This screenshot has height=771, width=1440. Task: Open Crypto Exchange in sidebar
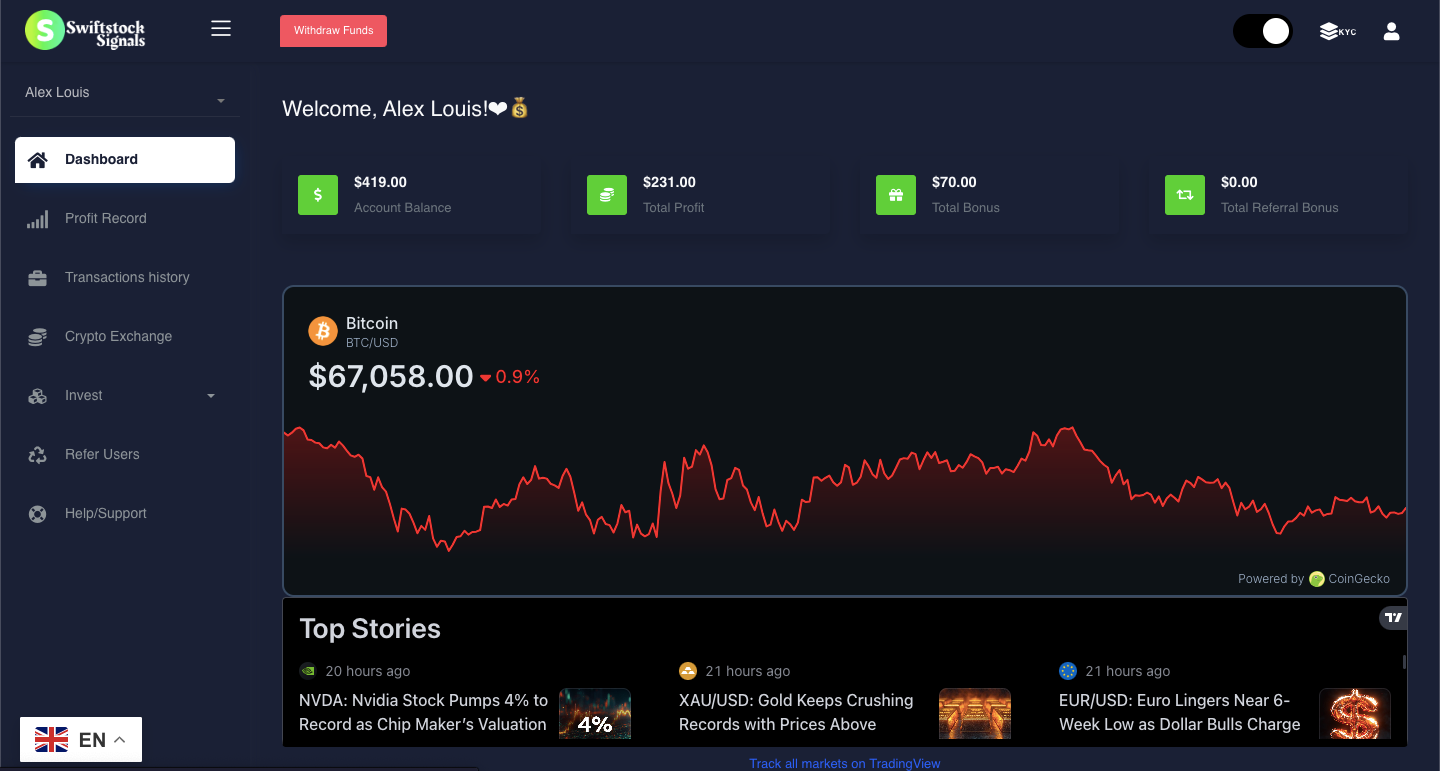[118, 336]
